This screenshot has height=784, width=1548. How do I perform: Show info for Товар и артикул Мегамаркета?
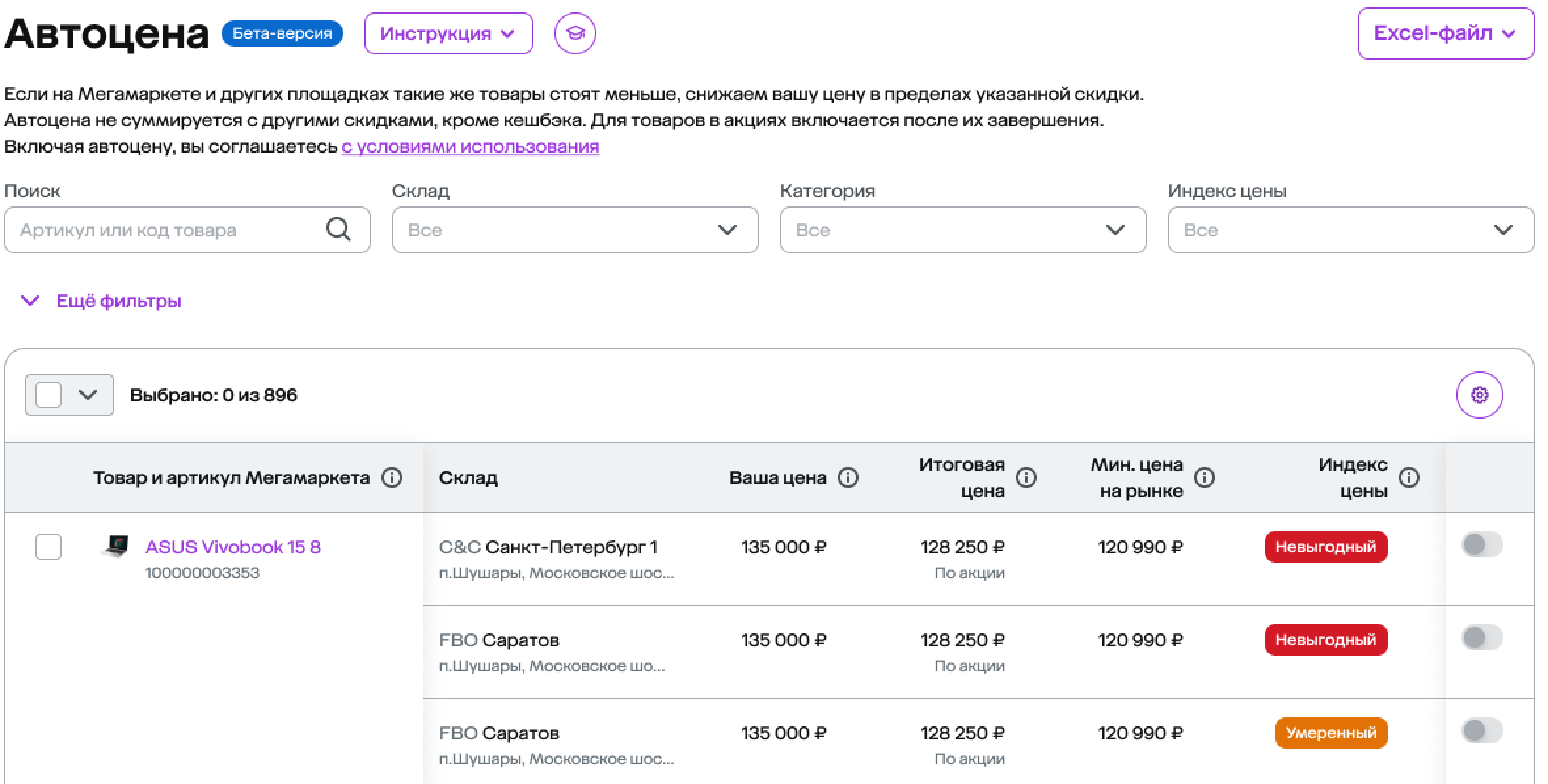pos(392,477)
